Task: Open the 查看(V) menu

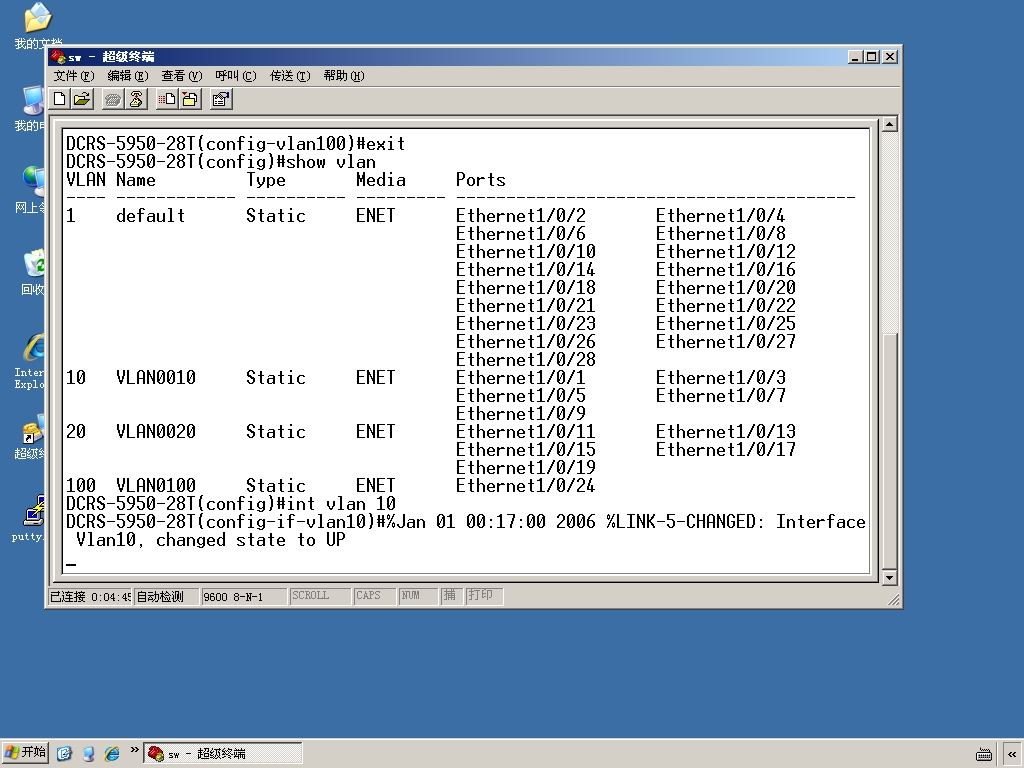Action: click(x=182, y=76)
